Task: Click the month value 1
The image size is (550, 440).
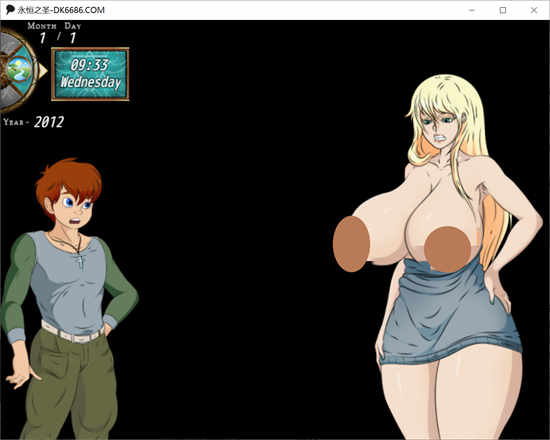Action: point(43,38)
